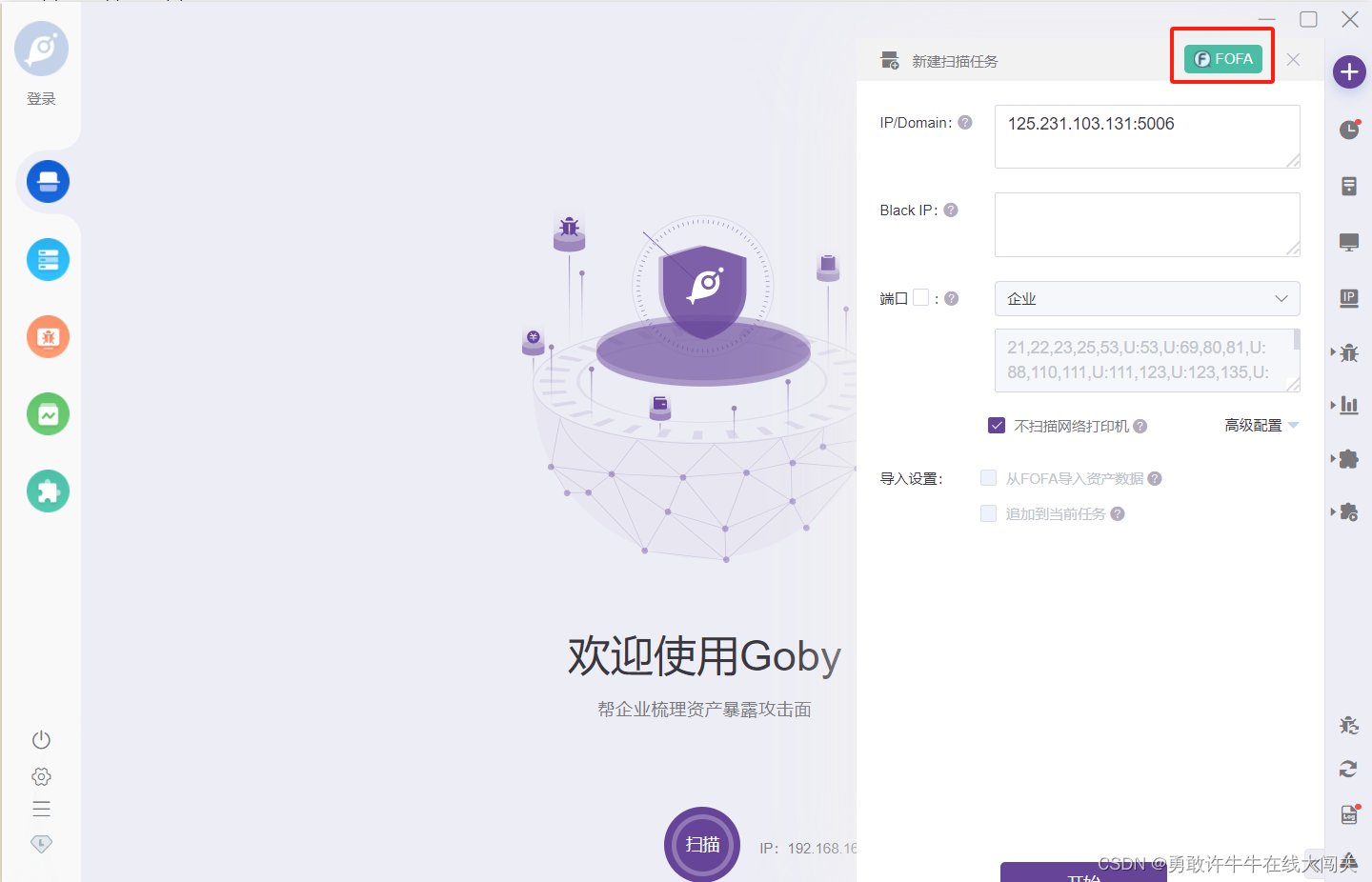Click the bug-with-refresh icon on the right bar

pyautogui.click(x=1349, y=726)
